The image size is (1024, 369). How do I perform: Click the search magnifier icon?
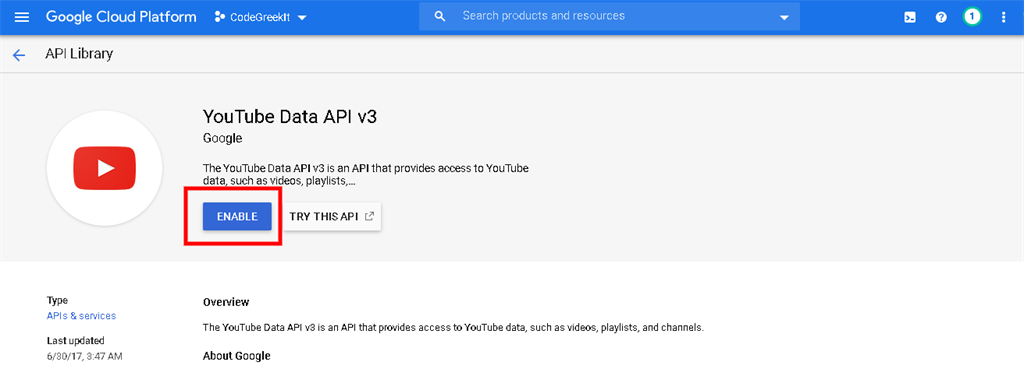pos(440,16)
